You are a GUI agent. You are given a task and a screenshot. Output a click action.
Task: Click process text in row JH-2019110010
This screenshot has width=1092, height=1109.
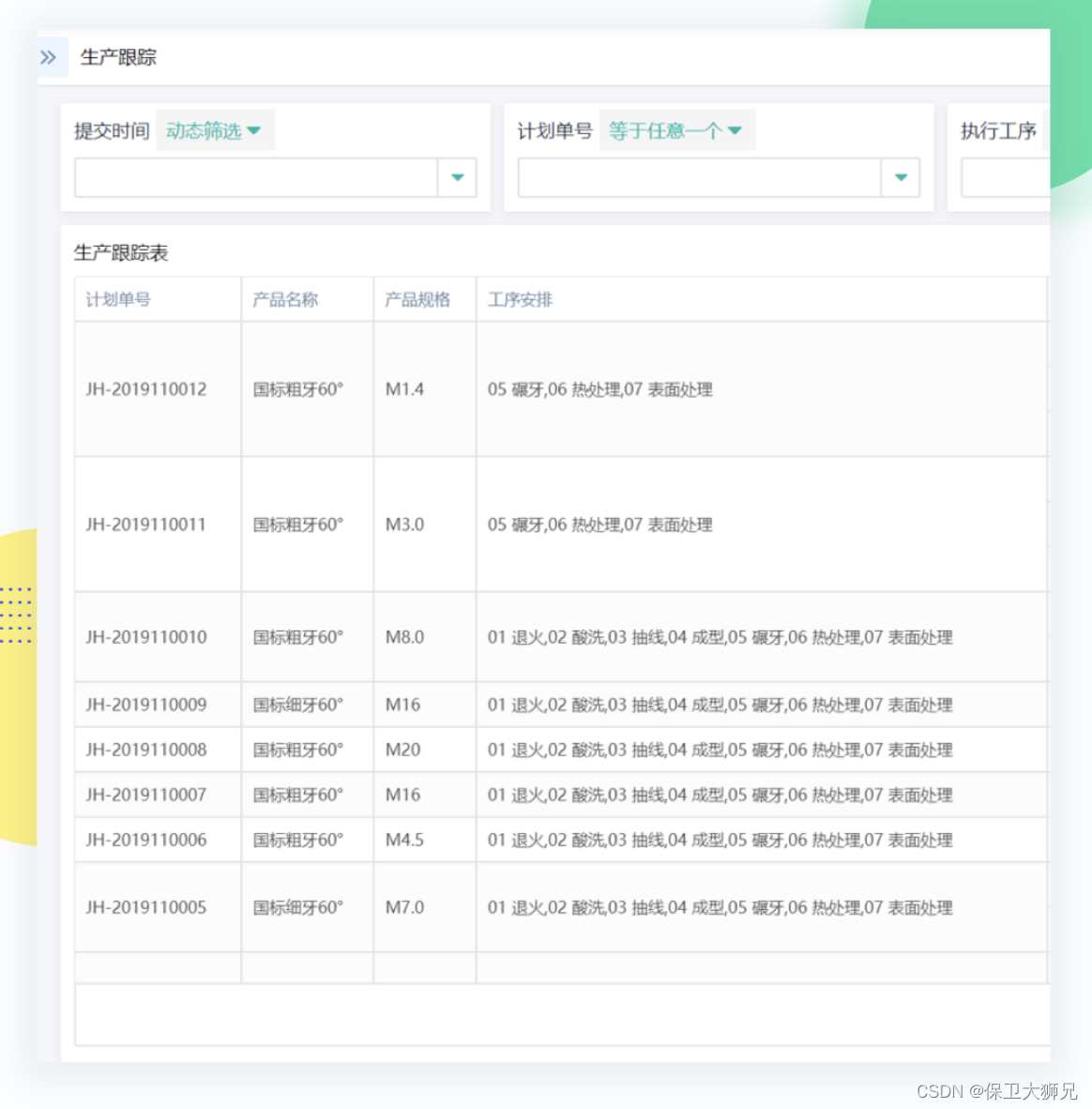(x=720, y=637)
